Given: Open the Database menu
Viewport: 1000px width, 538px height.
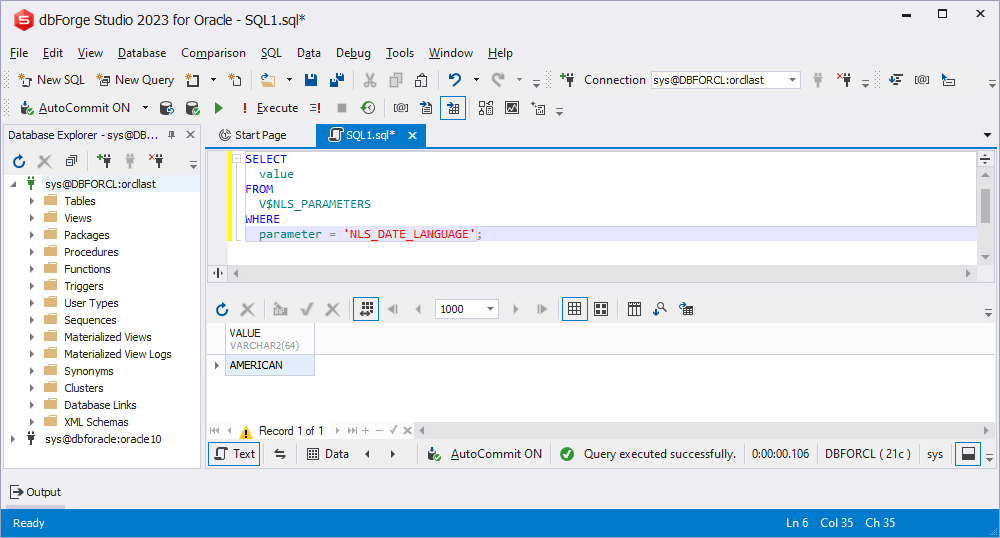Looking at the screenshot, I should pos(142,53).
